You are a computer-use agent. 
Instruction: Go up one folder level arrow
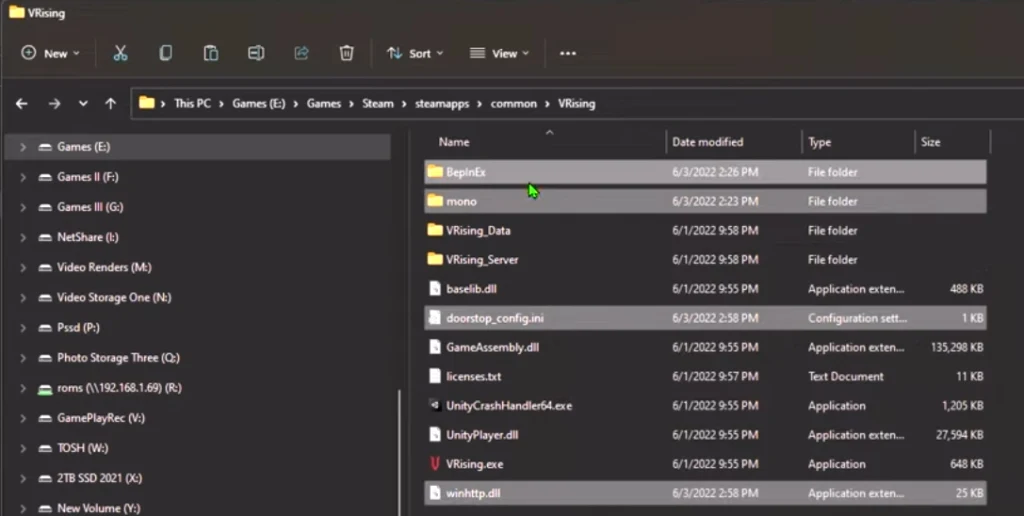click(111, 104)
